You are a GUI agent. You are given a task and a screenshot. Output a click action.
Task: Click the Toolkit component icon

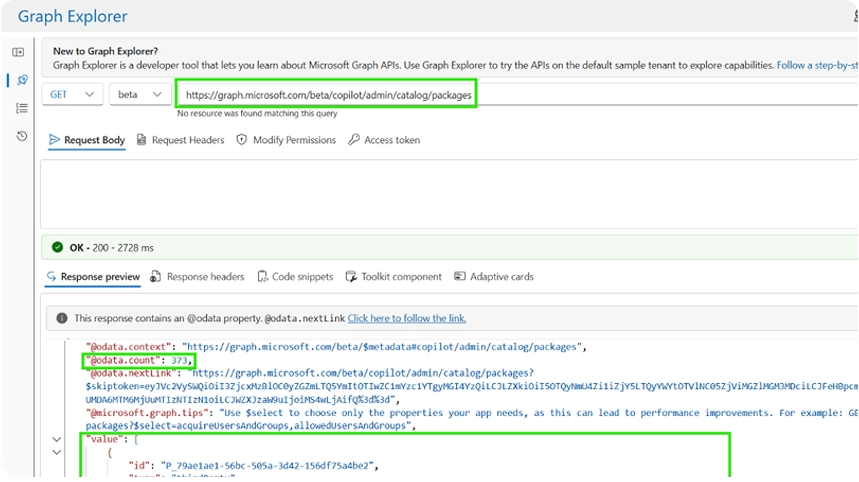tap(351, 276)
